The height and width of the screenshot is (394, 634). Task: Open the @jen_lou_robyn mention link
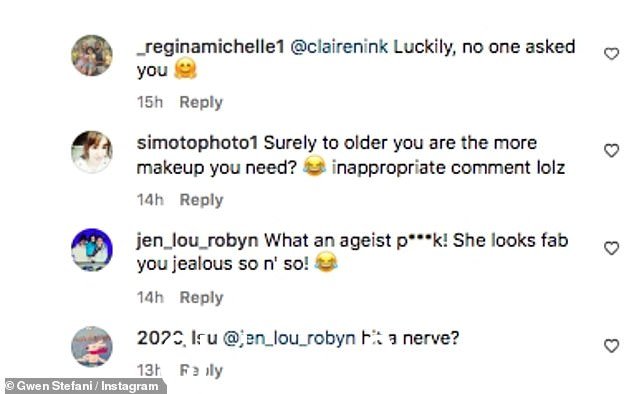pos(289,338)
